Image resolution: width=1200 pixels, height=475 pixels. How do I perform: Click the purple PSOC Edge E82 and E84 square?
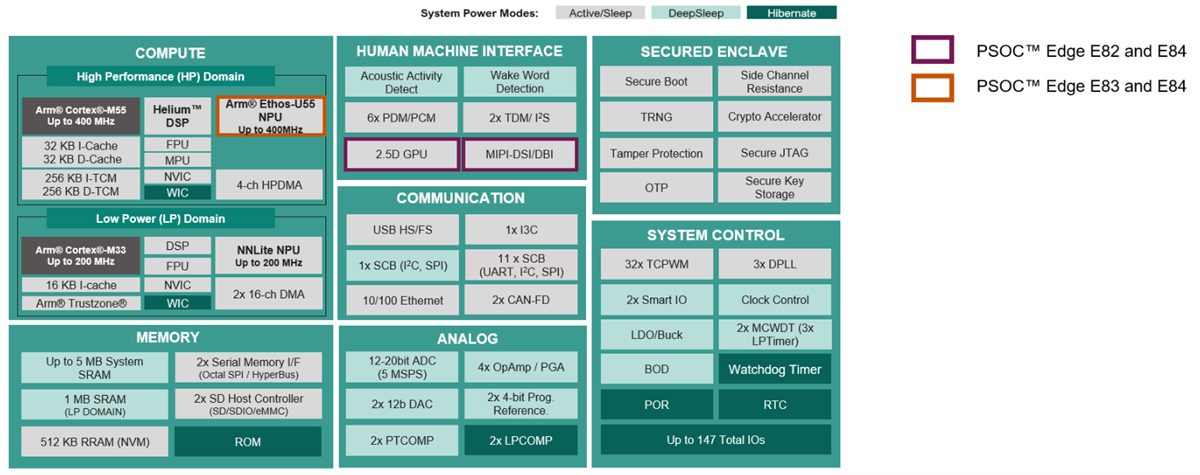click(933, 52)
